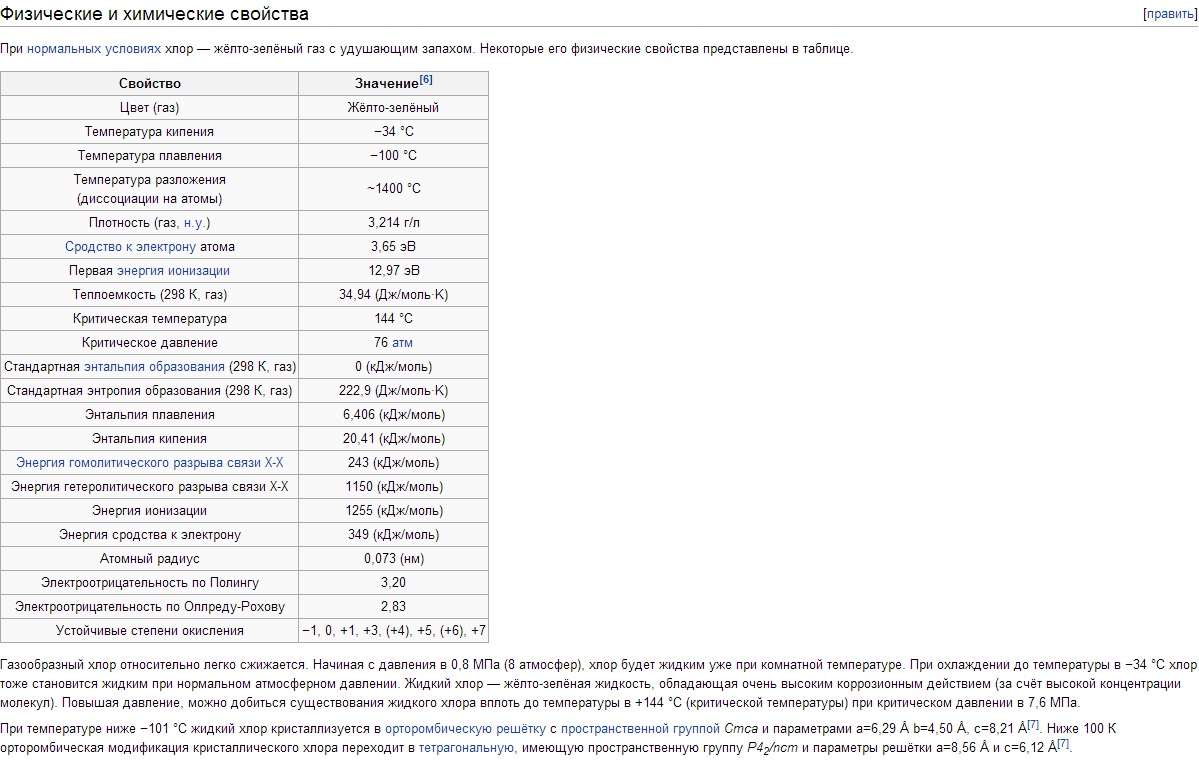Select cell "Энтальпия плавления"
This screenshot has height=770, width=1199.
click(x=149, y=414)
